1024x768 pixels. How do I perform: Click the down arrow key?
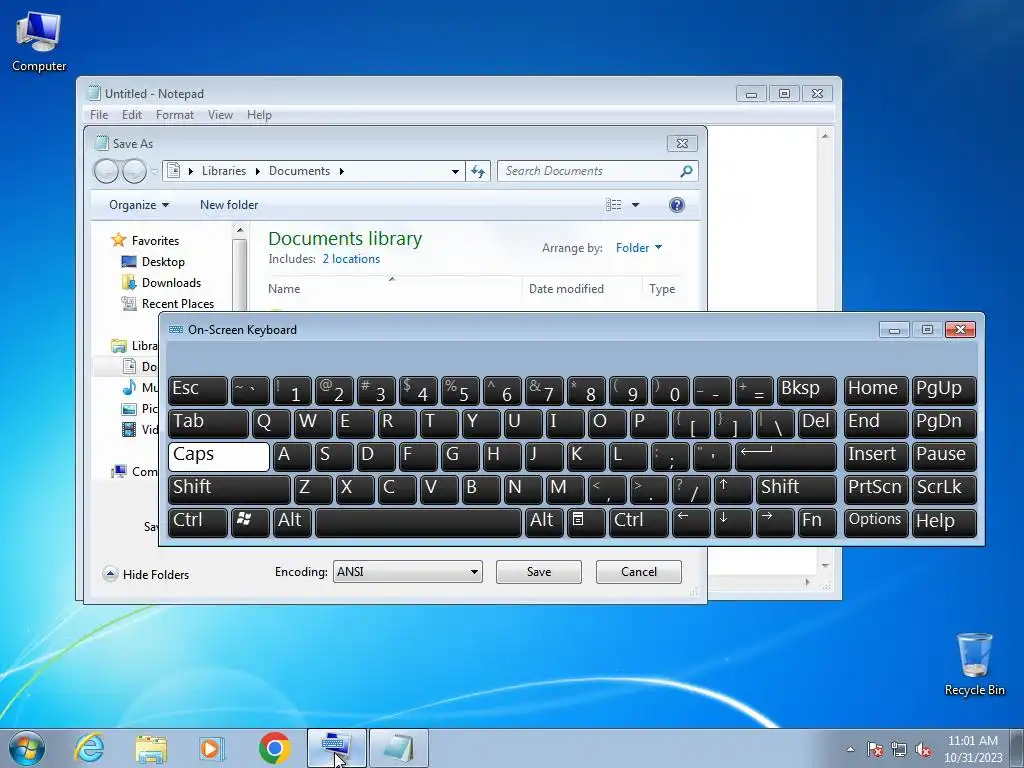tap(733, 522)
